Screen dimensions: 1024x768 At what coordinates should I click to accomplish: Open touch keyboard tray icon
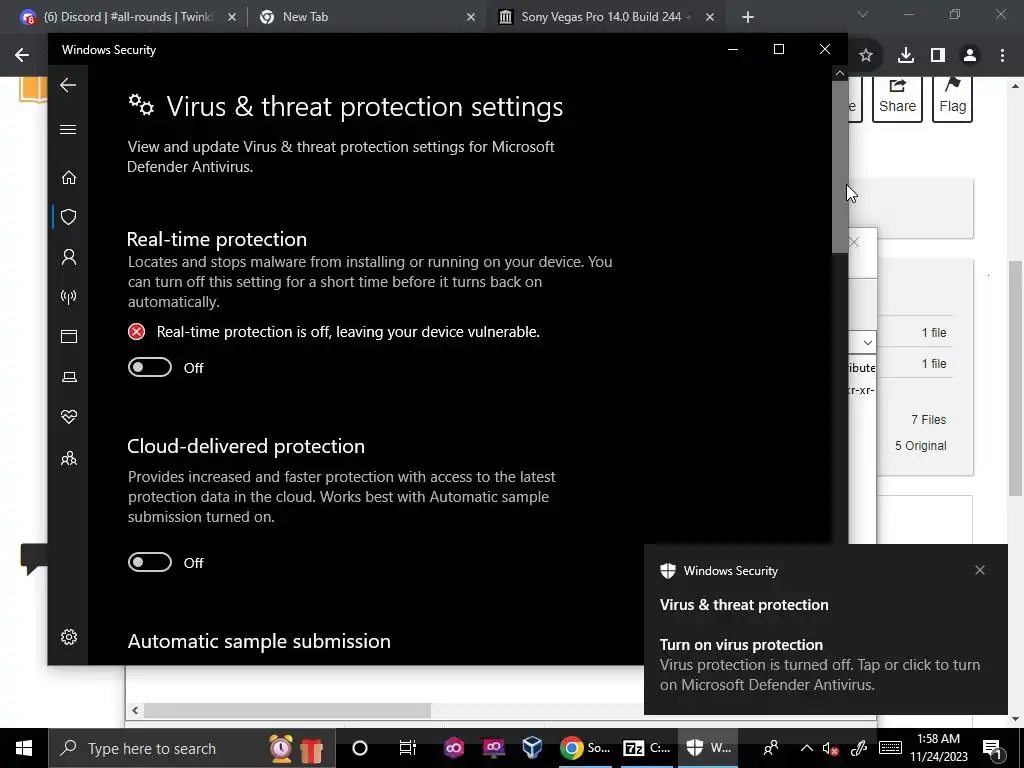point(890,748)
